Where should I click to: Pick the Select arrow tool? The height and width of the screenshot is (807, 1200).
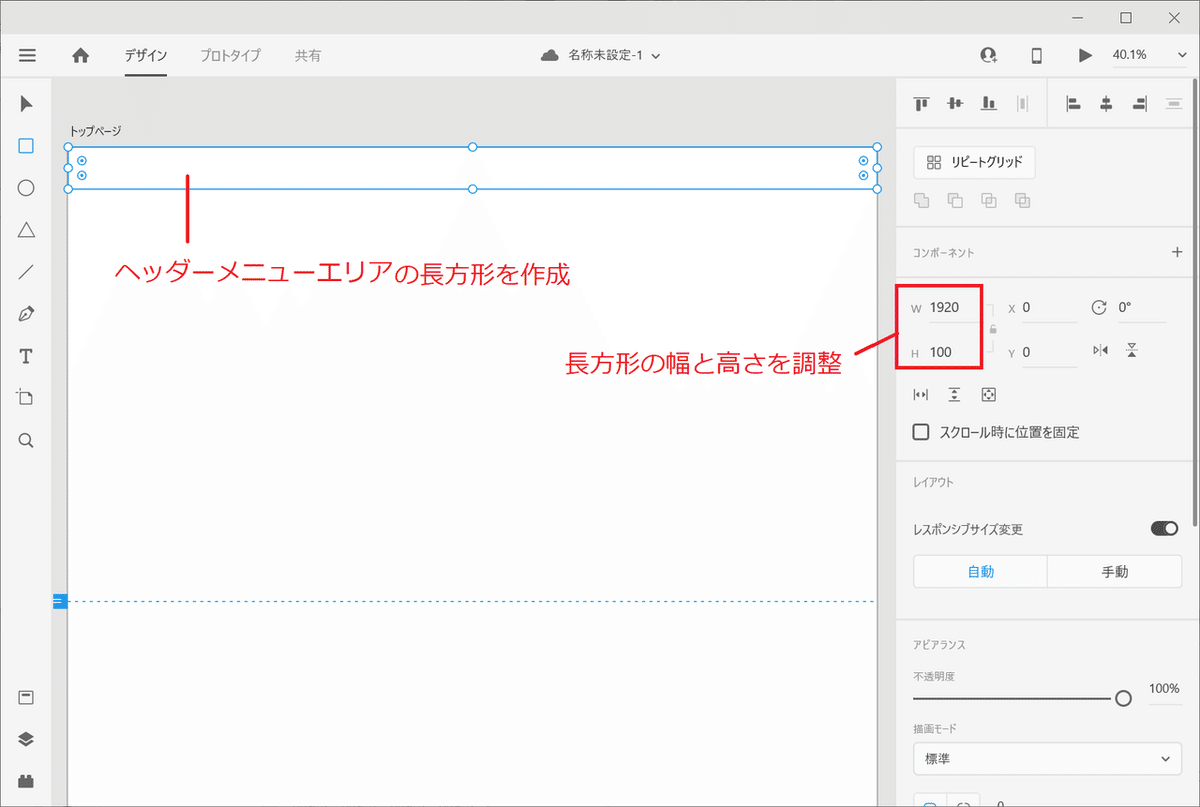[x=27, y=104]
